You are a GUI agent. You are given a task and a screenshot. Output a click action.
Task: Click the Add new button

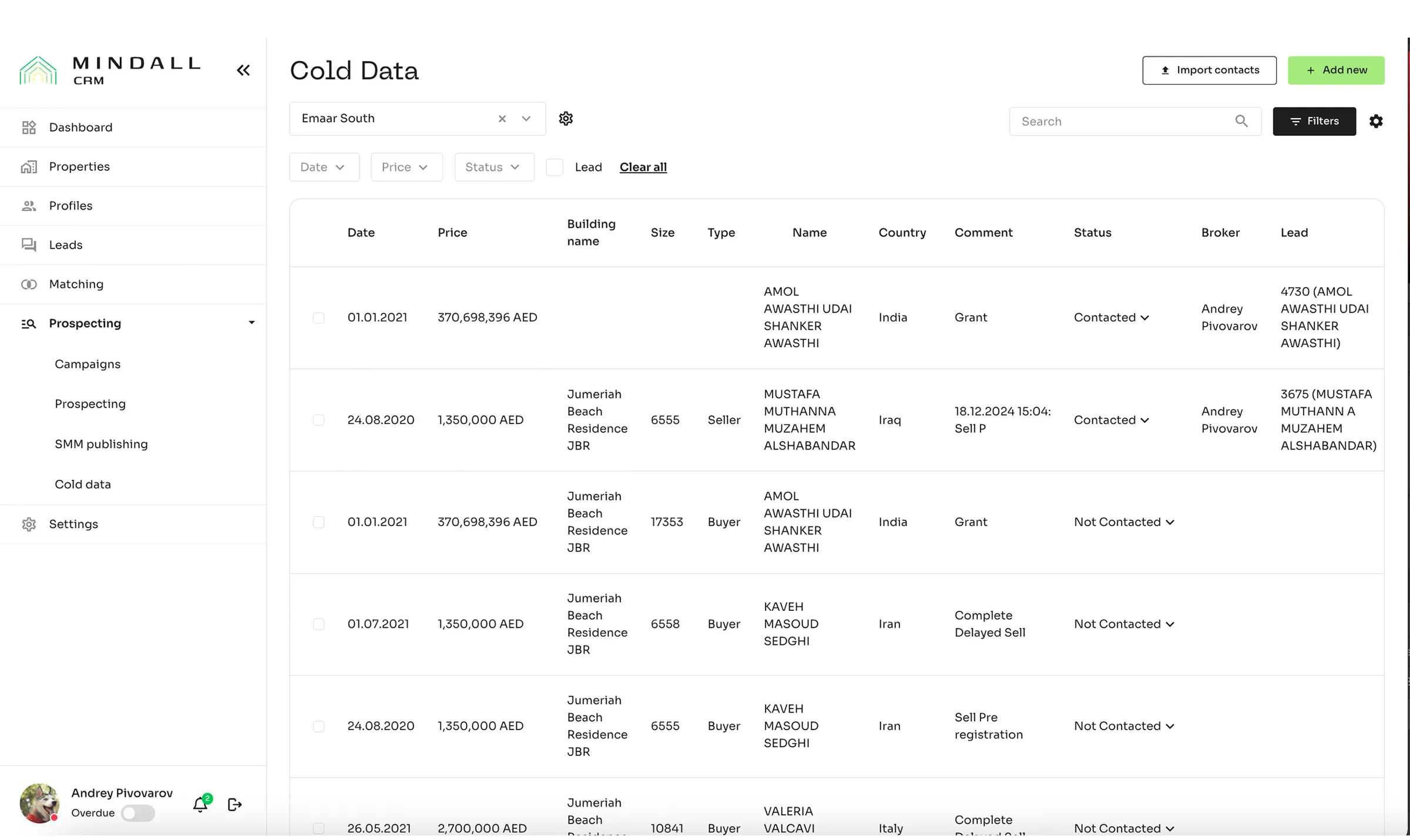point(1335,70)
